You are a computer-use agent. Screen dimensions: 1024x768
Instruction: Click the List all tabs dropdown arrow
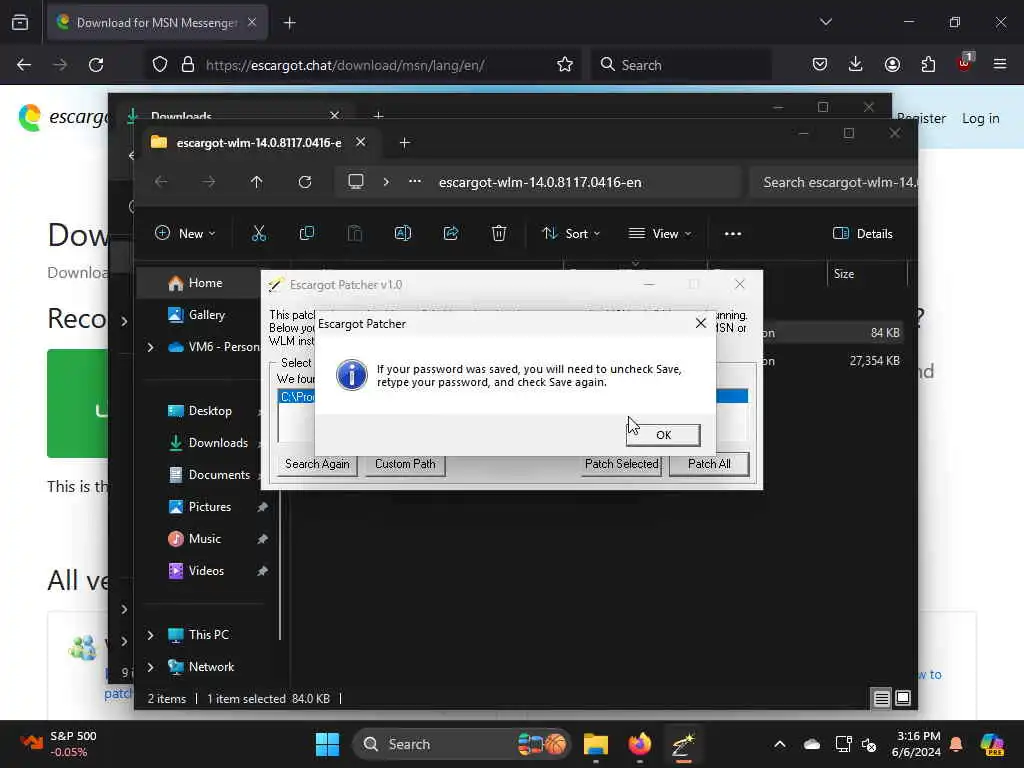pyautogui.click(x=825, y=22)
